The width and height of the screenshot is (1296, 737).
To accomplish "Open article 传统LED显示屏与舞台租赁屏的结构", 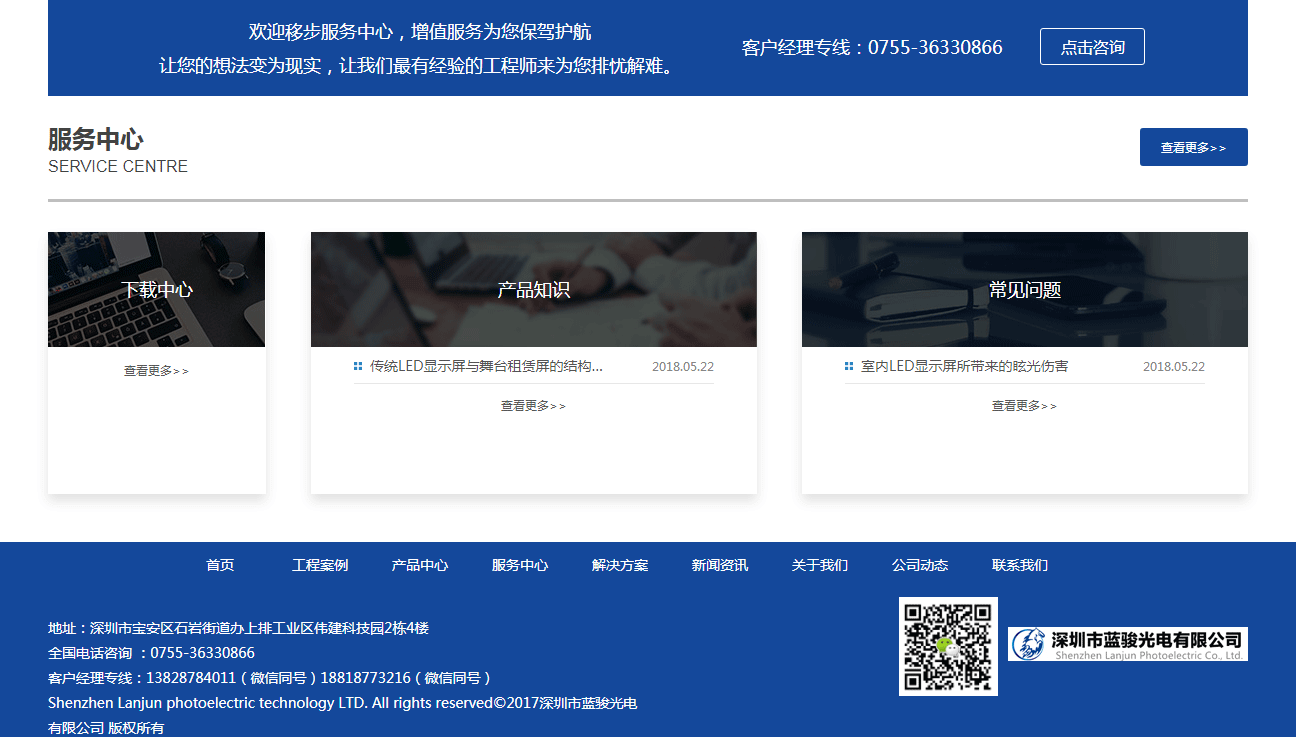I will [486, 367].
